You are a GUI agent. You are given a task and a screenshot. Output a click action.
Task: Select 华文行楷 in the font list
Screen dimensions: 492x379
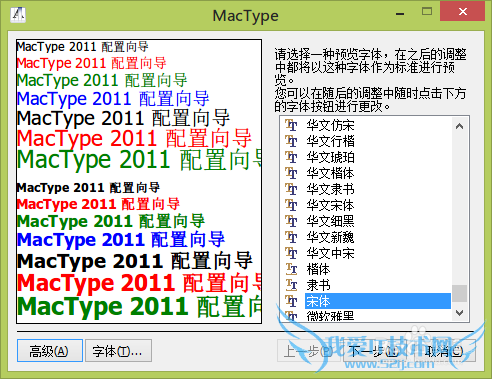pyautogui.click(x=330, y=141)
